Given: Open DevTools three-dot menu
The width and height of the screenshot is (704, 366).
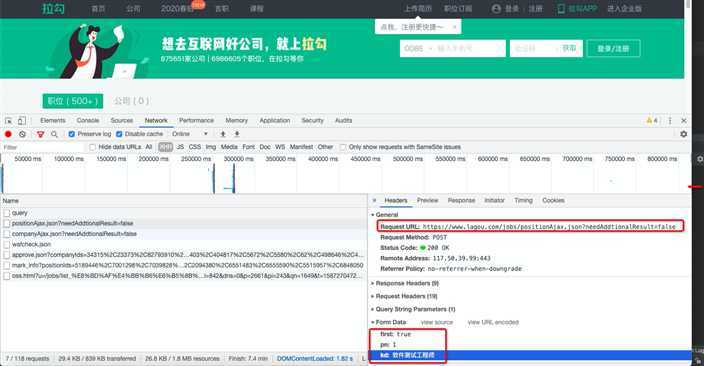Looking at the screenshot, I should click(x=670, y=120).
